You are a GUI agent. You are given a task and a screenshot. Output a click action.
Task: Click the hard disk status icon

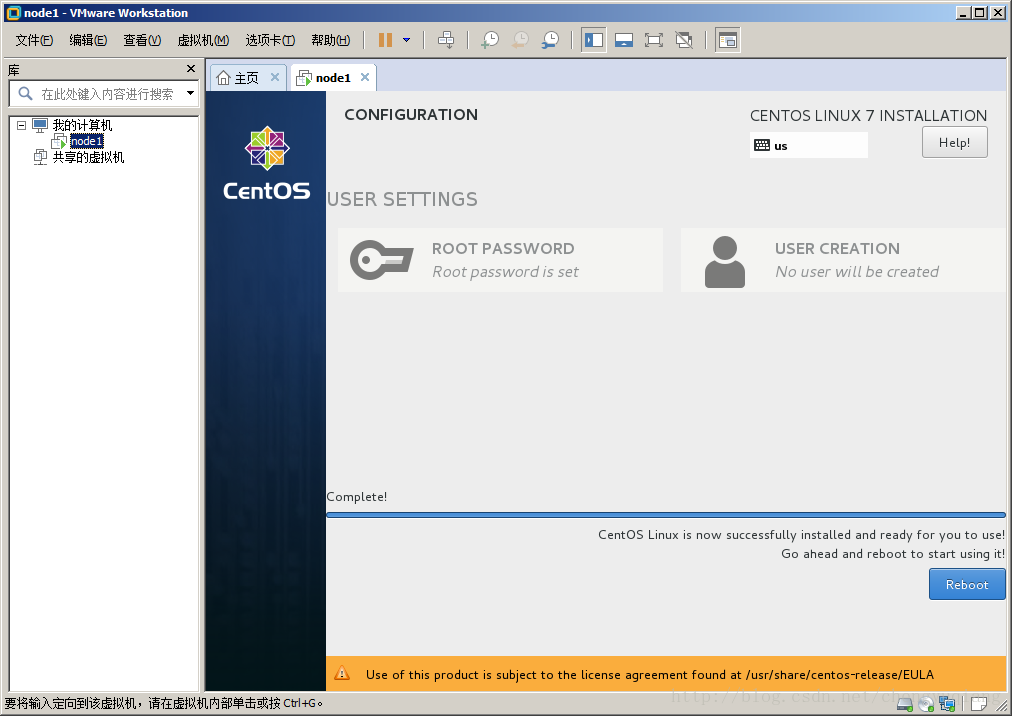905,704
